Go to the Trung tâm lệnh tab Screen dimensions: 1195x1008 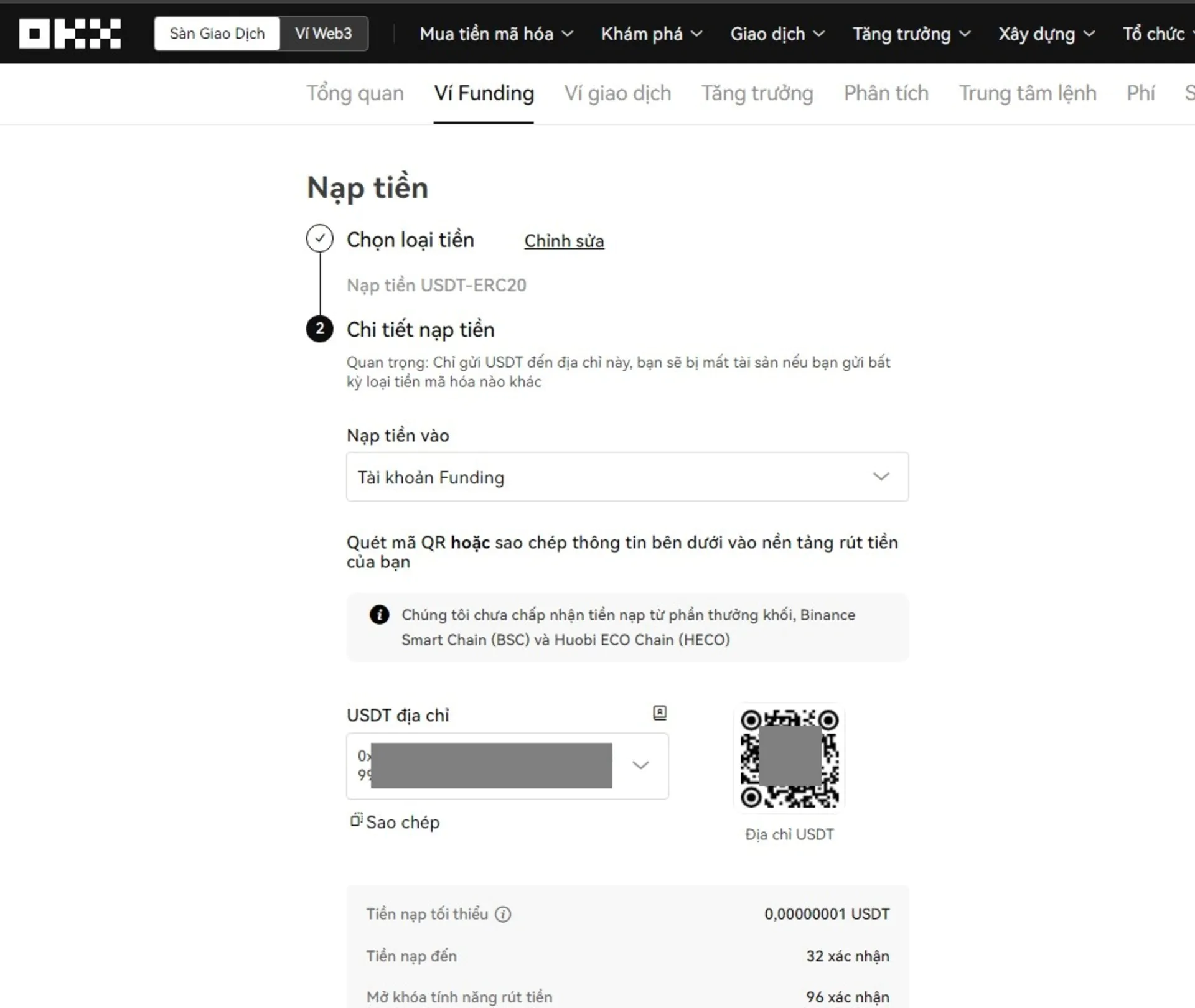click(x=1028, y=93)
